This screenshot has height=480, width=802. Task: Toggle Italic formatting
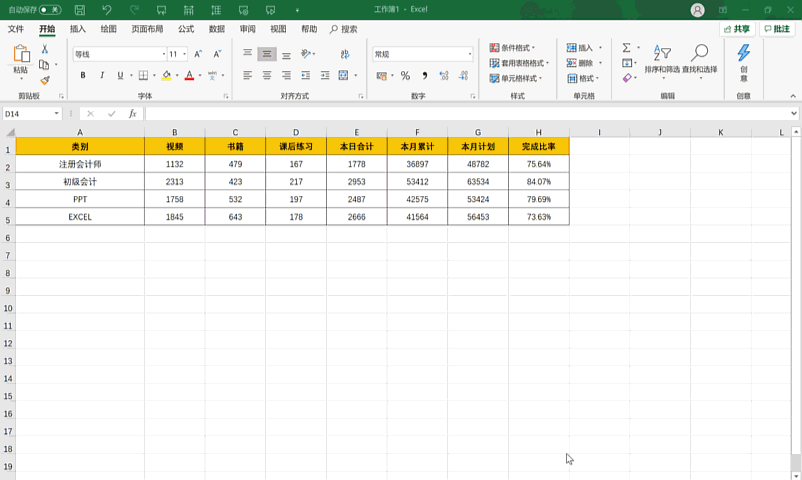pos(102,75)
